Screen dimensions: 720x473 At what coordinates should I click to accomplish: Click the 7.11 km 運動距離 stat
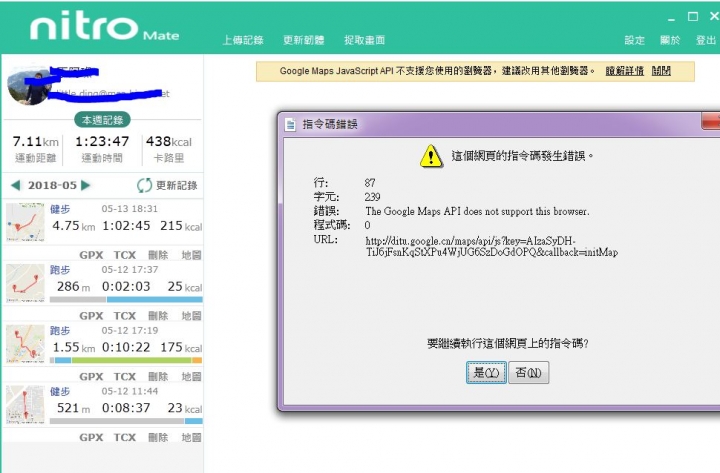(x=35, y=149)
